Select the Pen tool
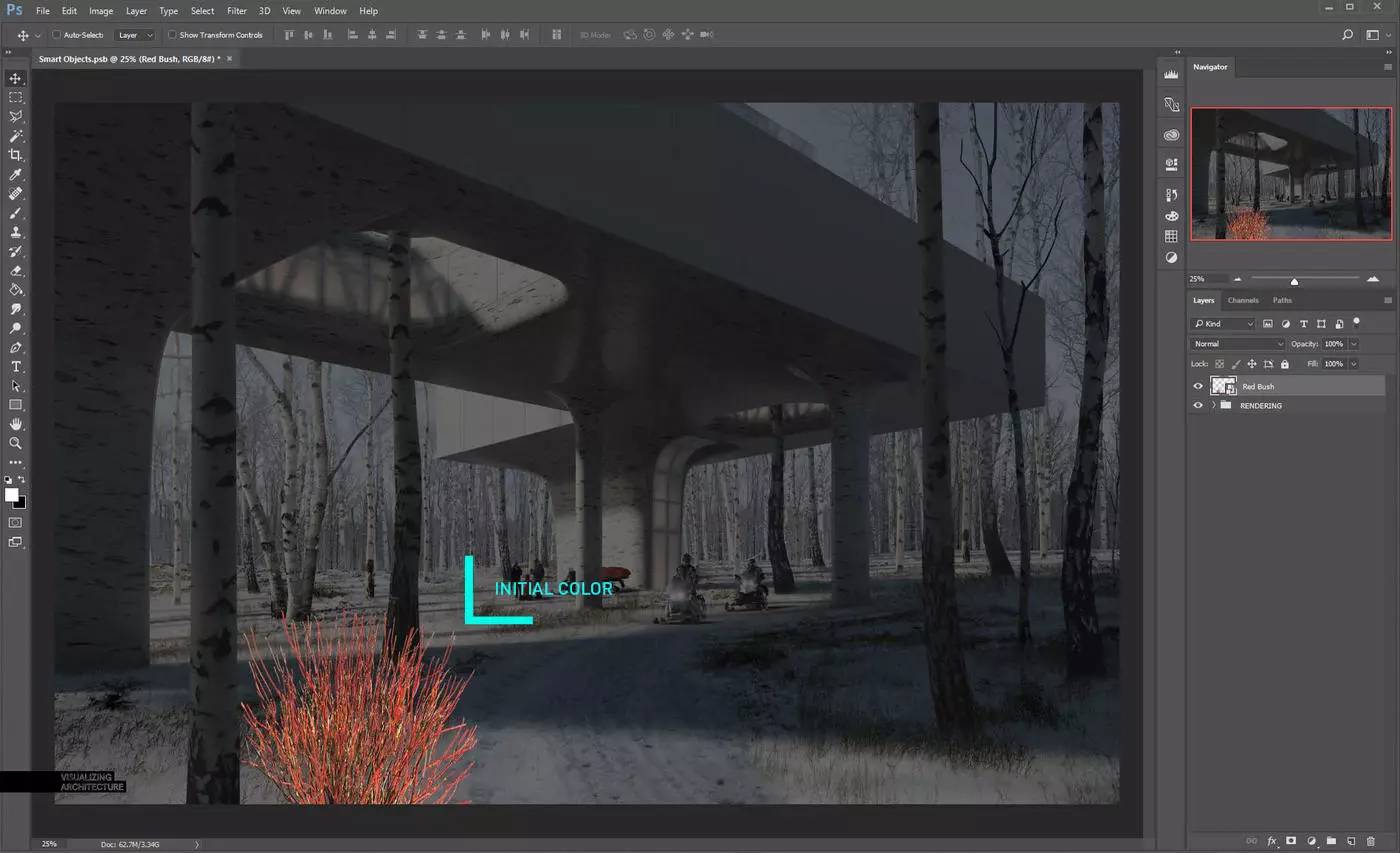1400x853 pixels. (x=15, y=348)
